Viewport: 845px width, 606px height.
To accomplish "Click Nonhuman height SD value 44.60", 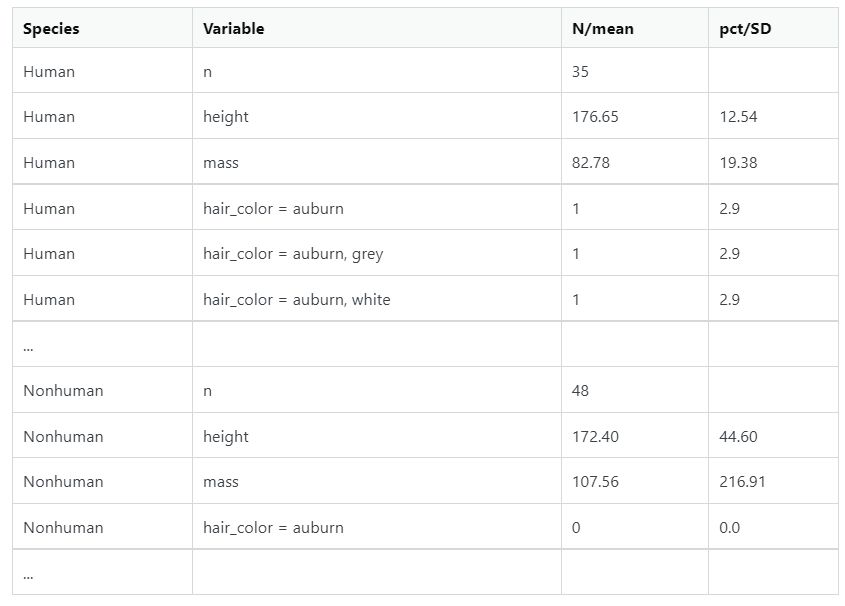I will pyautogui.click(x=738, y=437).
